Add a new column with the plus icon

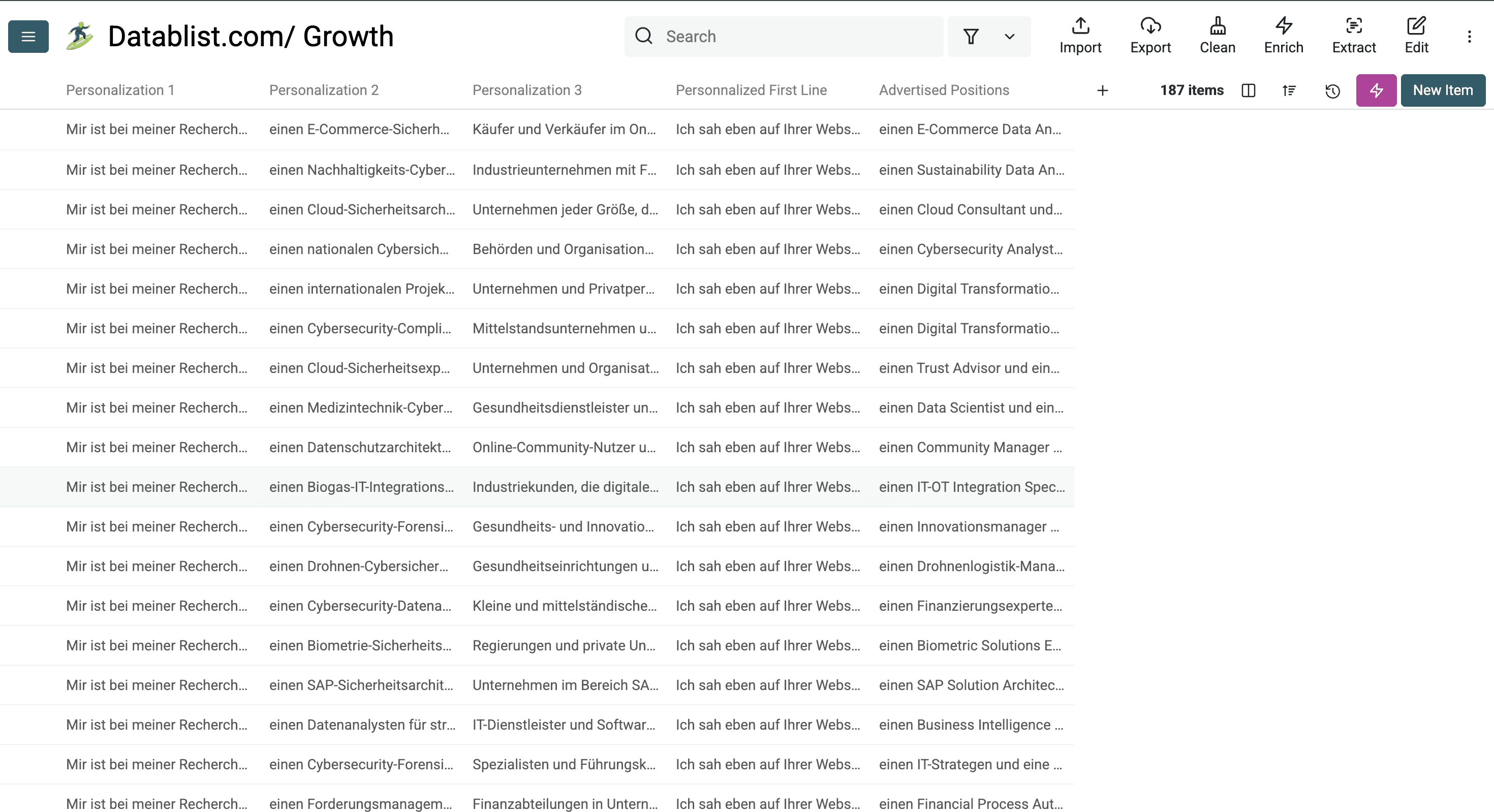pos(1103,90)
